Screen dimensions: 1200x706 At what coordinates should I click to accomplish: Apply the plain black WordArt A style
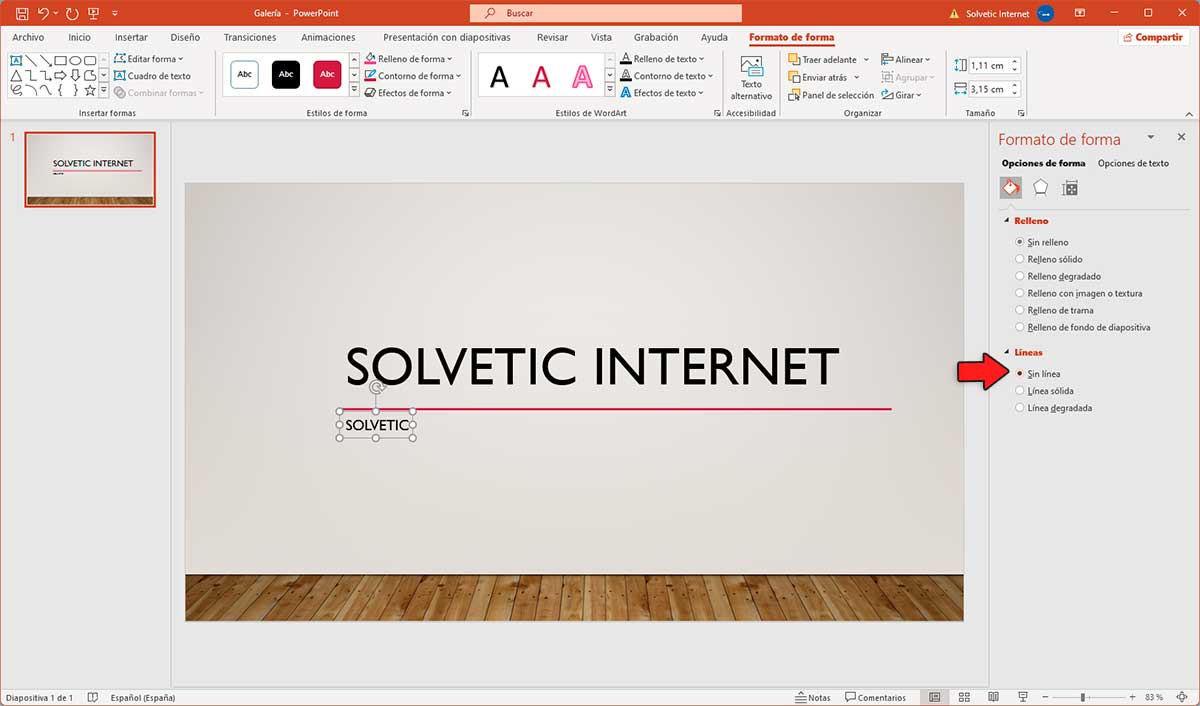[499, 76]
